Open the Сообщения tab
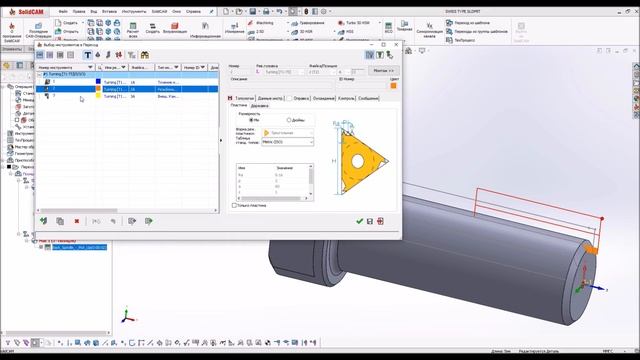 pyautogui.click(x=369, y=98)
